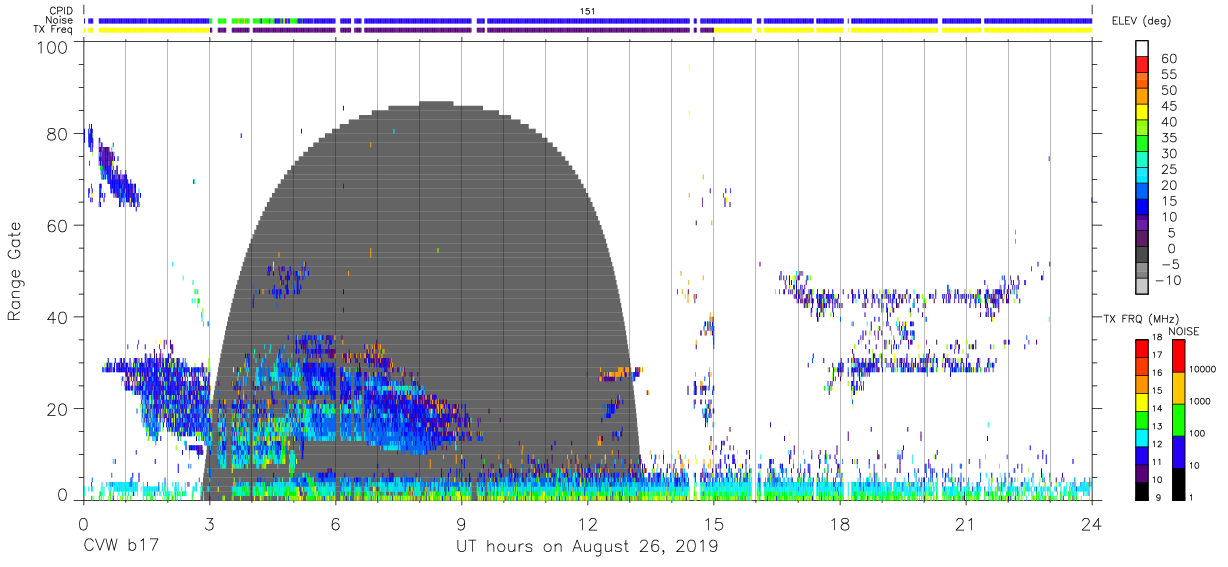Screen dimensions: 1228x567
Task: Click the y-axis tick label '100'
Action: (x=53, y=47)
